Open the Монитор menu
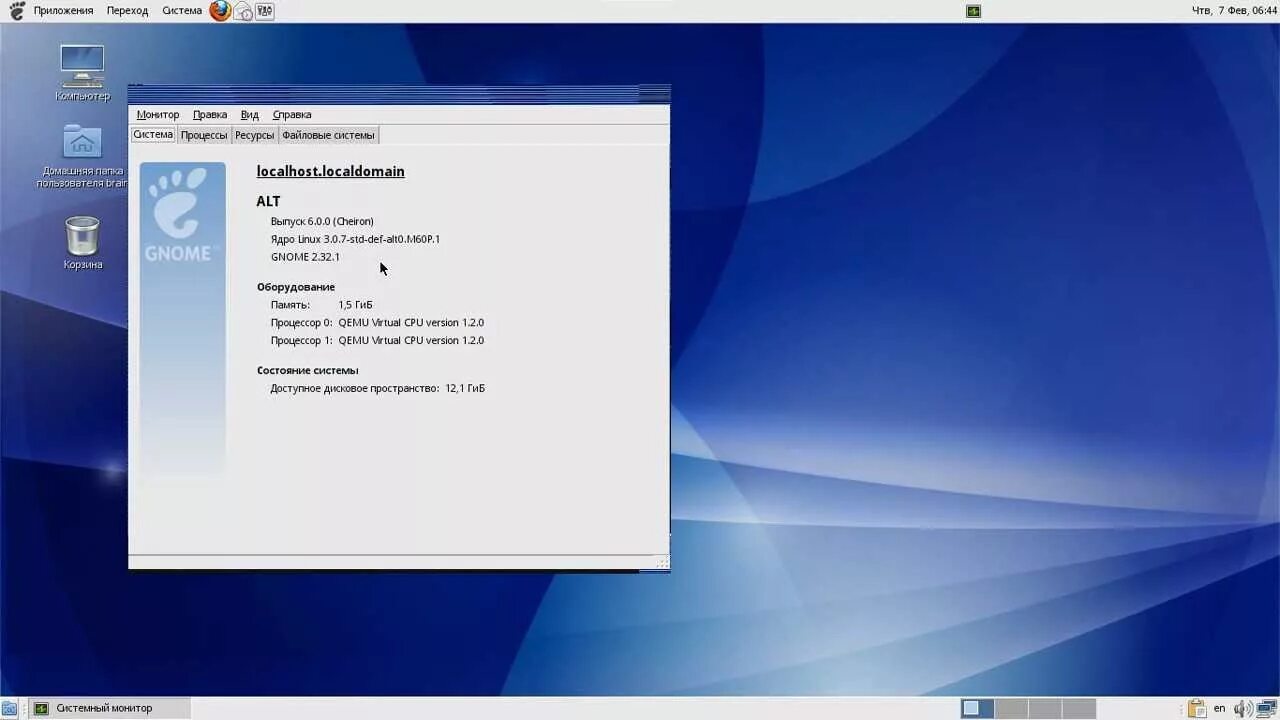The width and height of the screenshot is (1280, 720). point(158,115)
